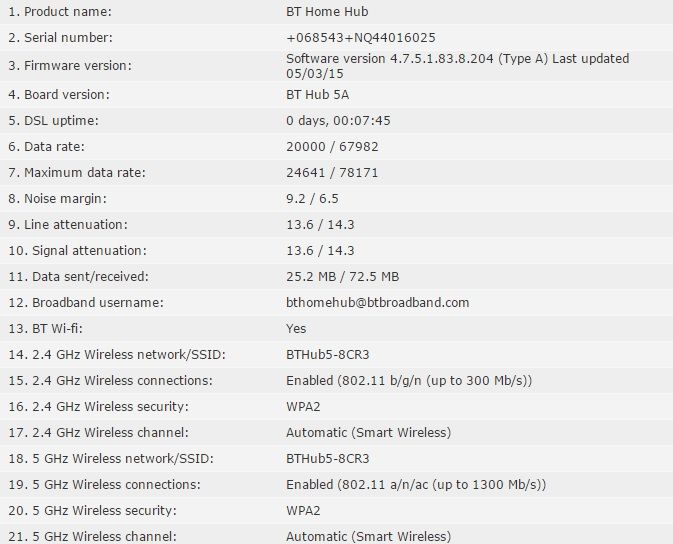The width and height of the screenshot is (673, 544).
Task: Click the Board version value BT Hub 5A
Action: pyautogui.click(x=318, y=94)
